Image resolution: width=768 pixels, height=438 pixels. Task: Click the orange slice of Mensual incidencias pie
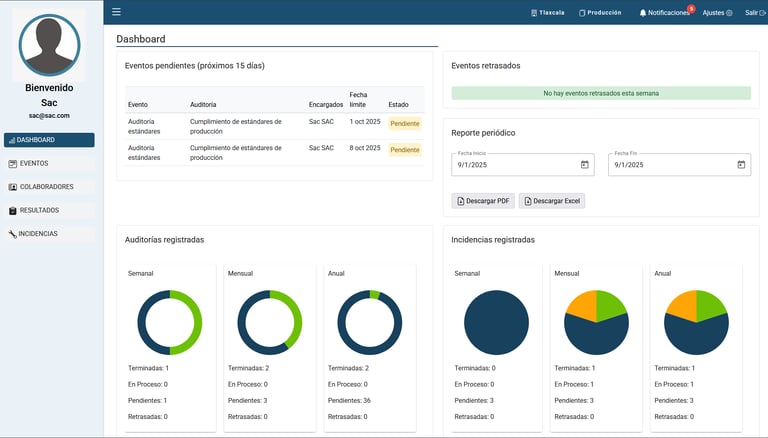(x=584, y=305)
